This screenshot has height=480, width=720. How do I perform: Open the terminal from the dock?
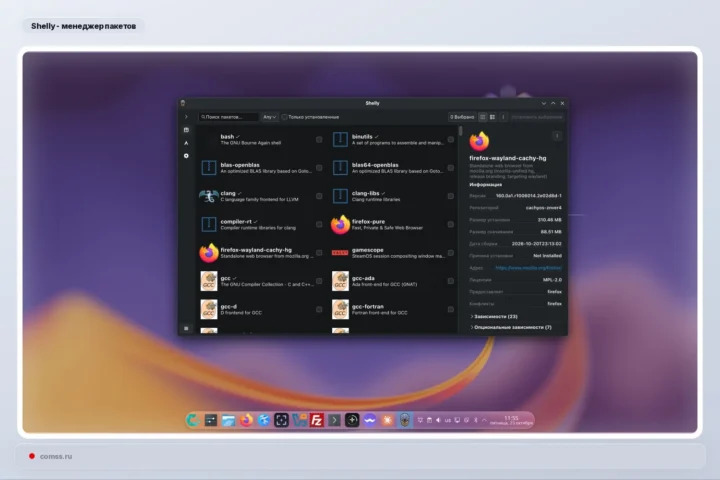click(x=334, y=420)
